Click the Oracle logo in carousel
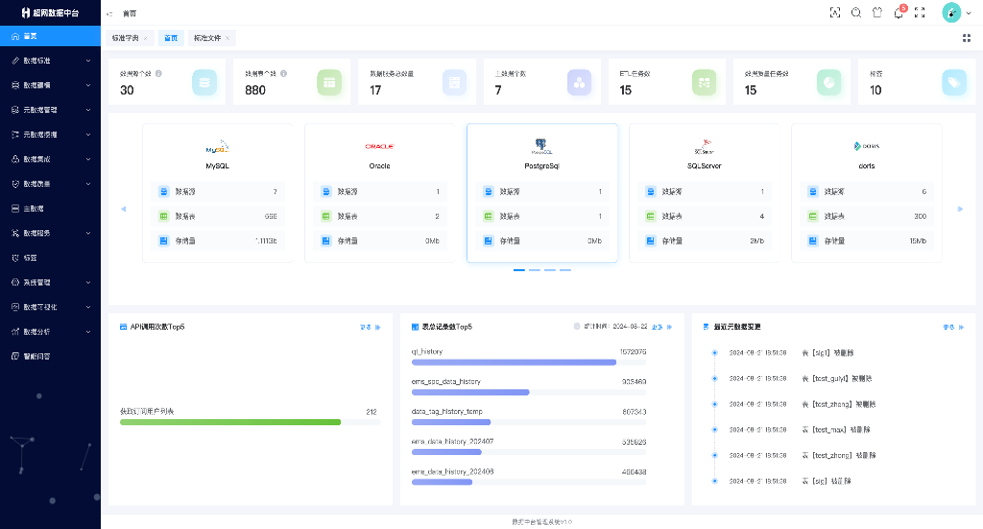983x529 pixels. [379, 147]
